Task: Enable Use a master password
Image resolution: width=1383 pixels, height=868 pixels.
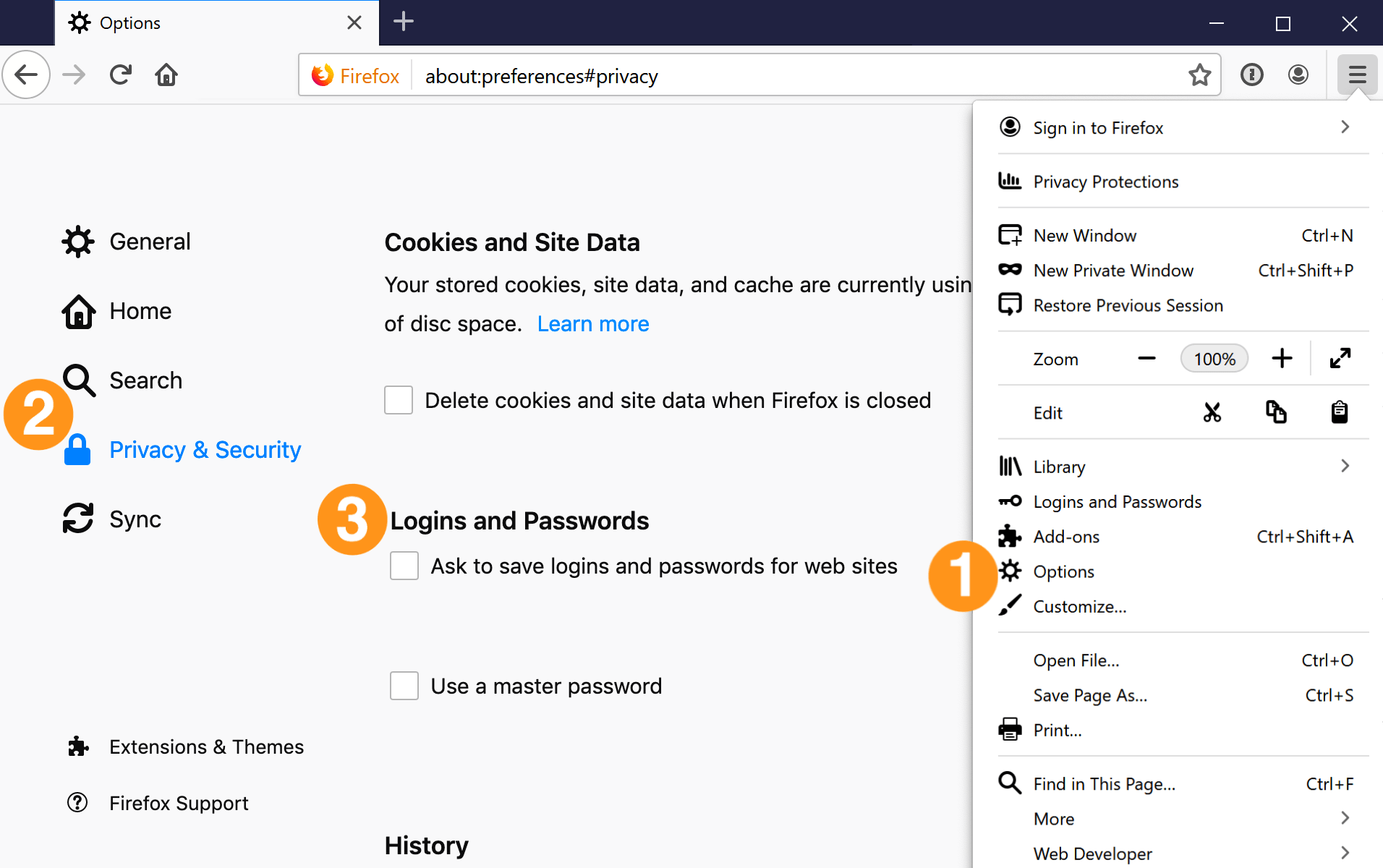Action: point(404,686)
